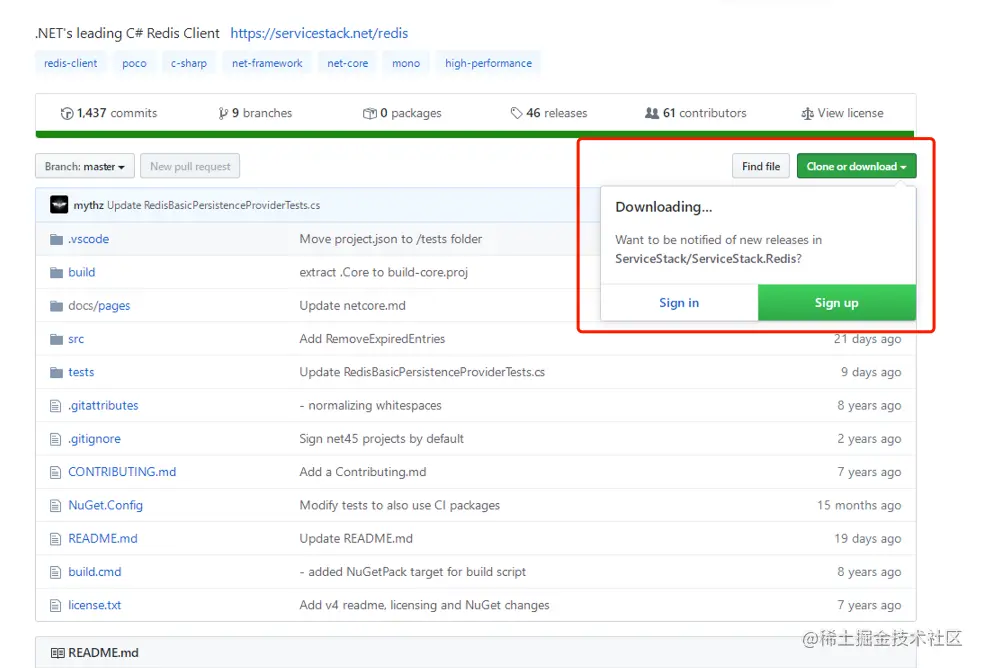Image resolution: width=982 pixels, height=668 pixels.
Task: Open the View license tab
Action: [x=842, y=113]
